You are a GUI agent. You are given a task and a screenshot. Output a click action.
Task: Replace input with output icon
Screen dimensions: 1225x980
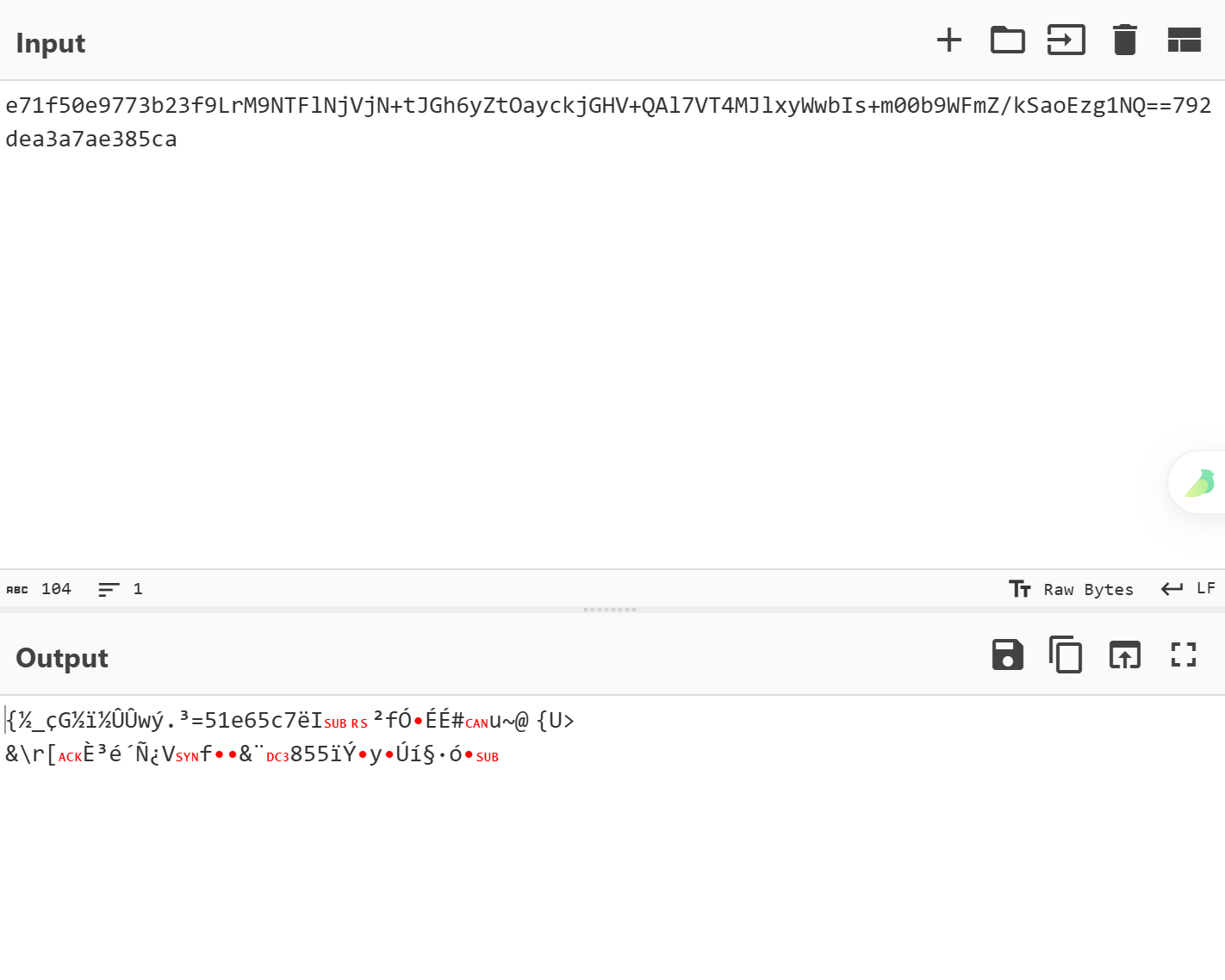click(x=1124, y=655)
